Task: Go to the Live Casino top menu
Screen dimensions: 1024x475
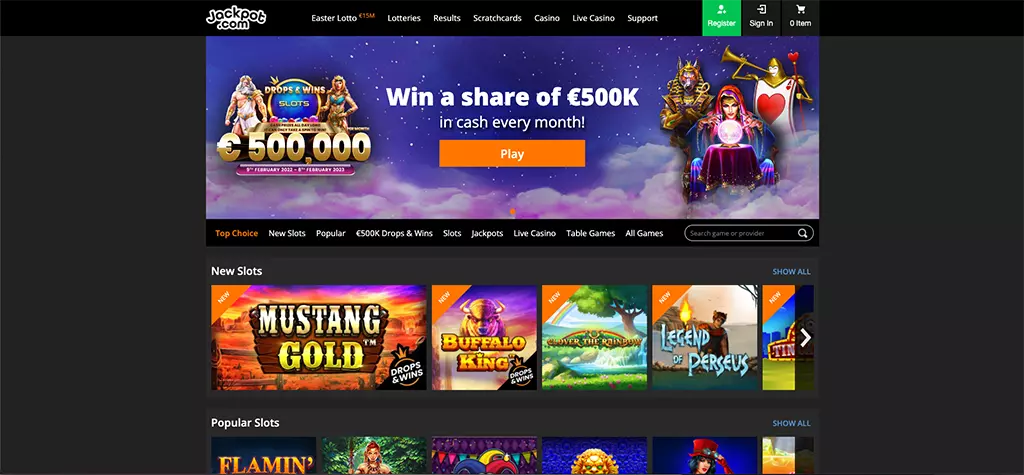Action: click(593, 18)
